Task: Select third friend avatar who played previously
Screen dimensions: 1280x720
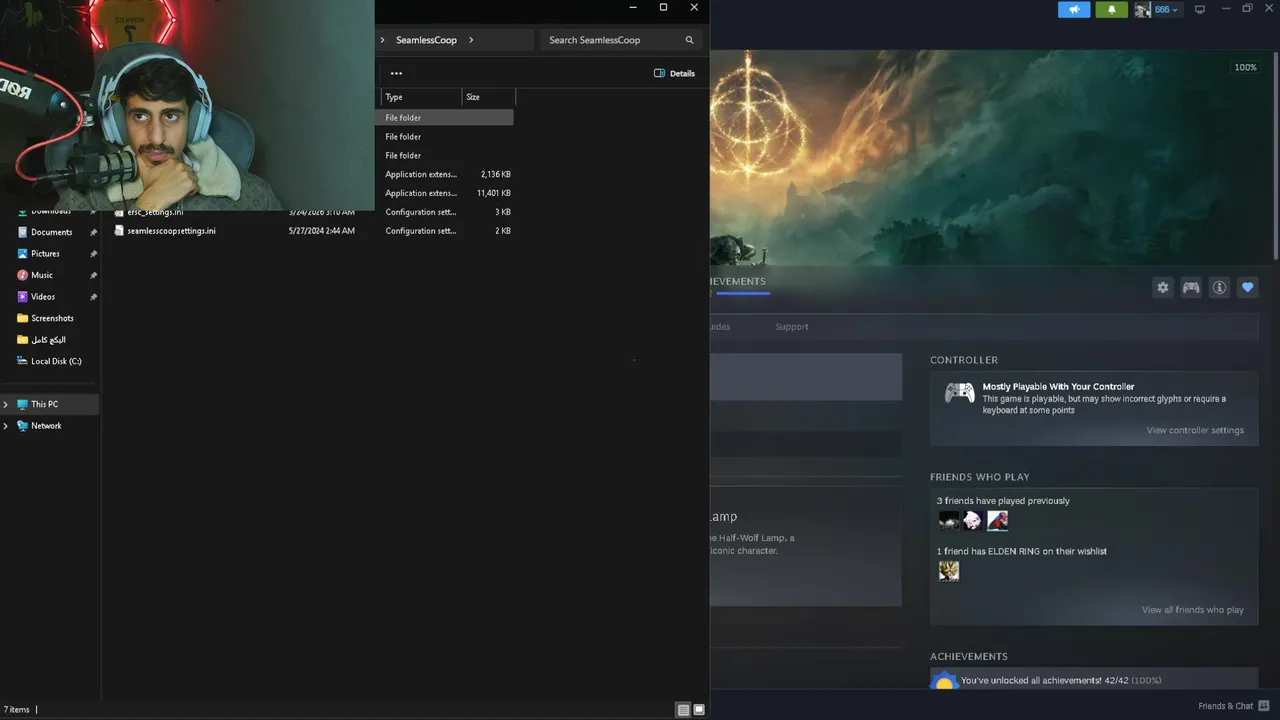Action: (x=997, y=520)
